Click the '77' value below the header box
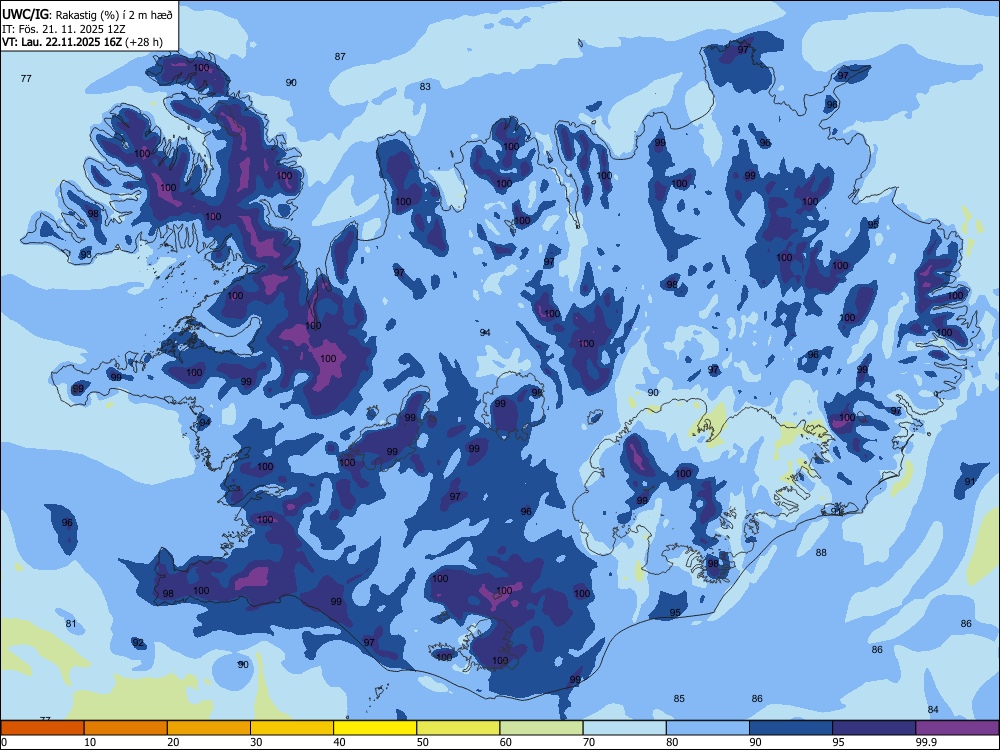 (26, 78)
